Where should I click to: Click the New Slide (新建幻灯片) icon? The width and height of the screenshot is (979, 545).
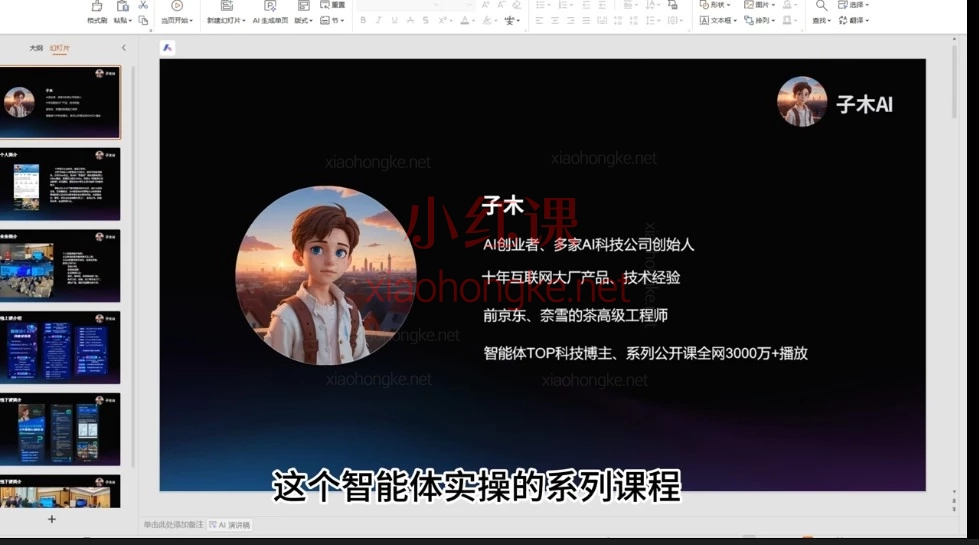click(227, 6)
